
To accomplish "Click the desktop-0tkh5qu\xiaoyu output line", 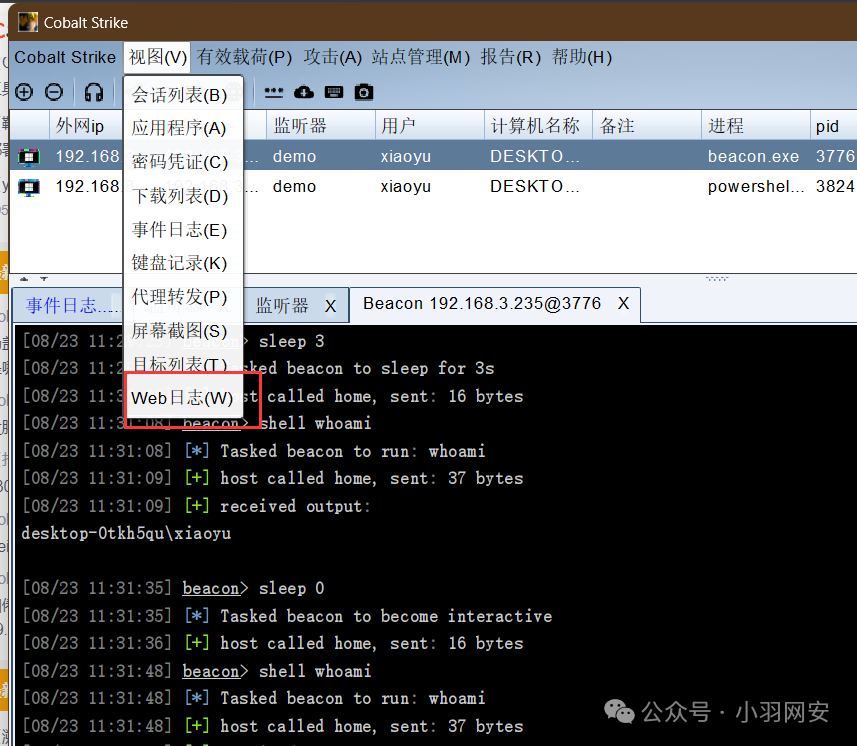I will (x=126, y=533).
